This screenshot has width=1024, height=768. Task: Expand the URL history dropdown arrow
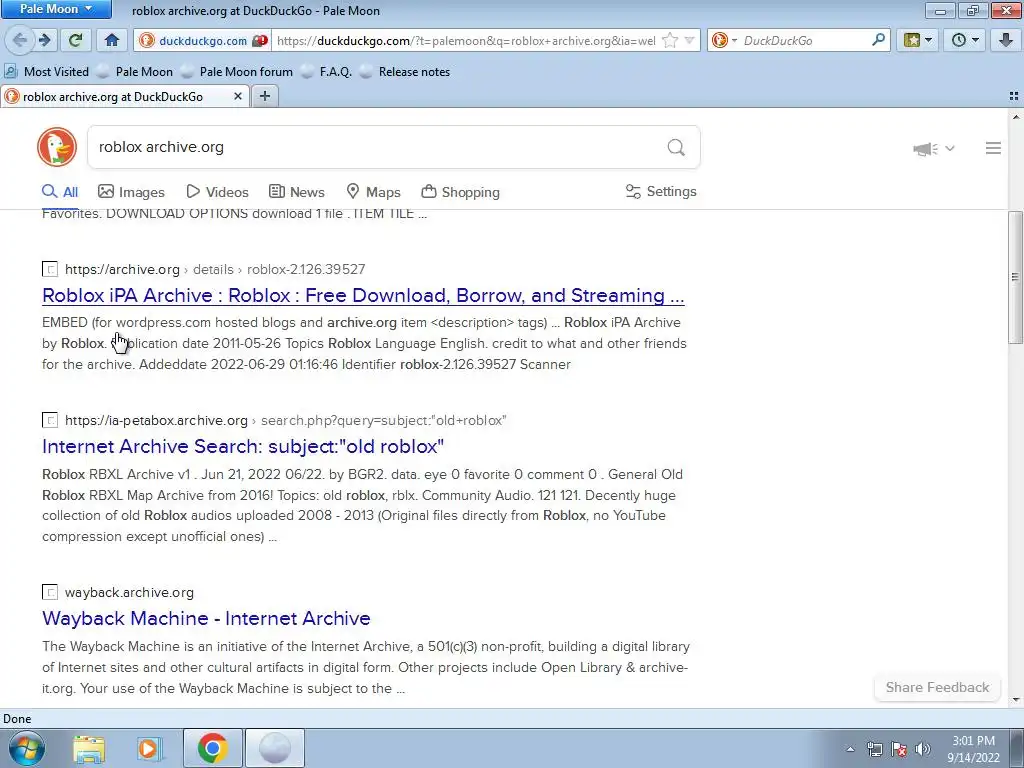690,40
